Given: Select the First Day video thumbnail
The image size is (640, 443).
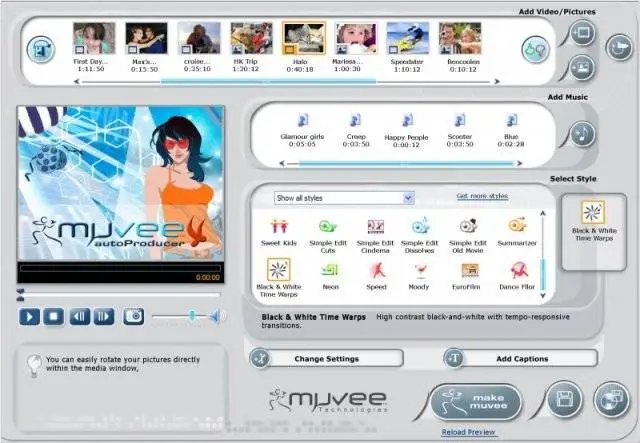Looking at the screenshot, I should click(93, 47).
